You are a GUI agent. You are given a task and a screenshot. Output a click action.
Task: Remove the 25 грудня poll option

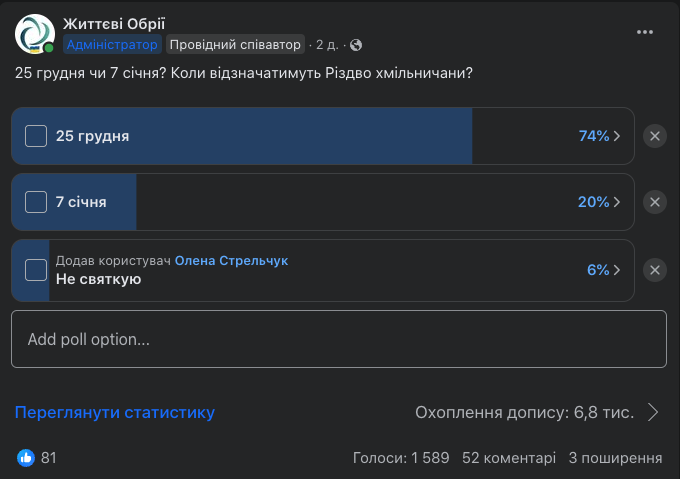click(655, 136)
